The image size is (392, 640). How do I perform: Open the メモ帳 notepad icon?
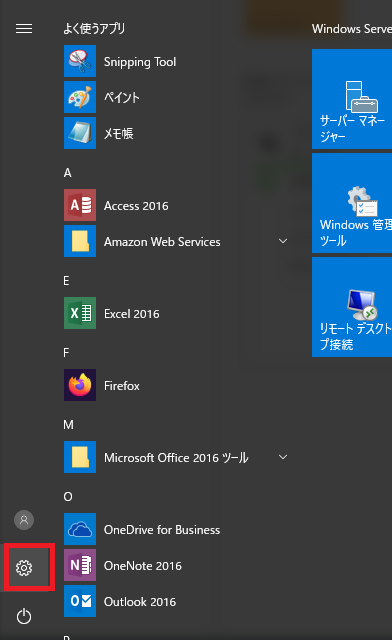(x=80, y=133)
